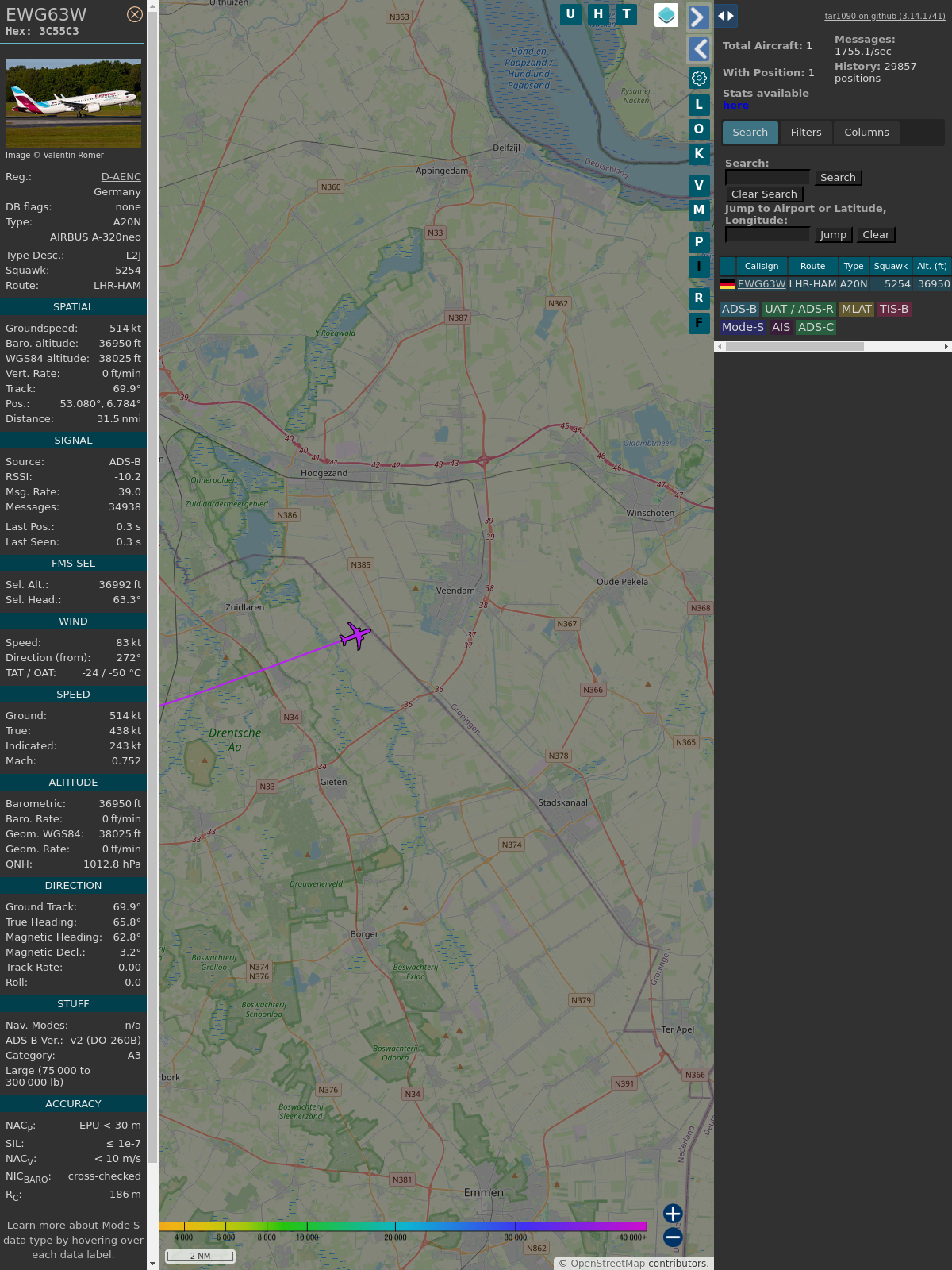The image size is (952, 1270).
Task: Toggle the M map button
Action: (x=699, y=210)
